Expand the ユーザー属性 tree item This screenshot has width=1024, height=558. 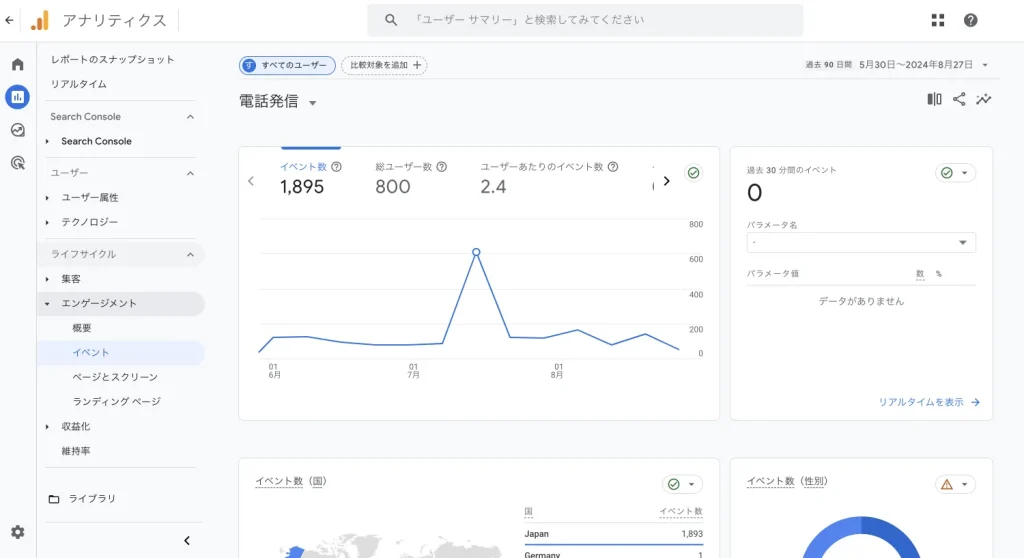[x=47, y=197]
